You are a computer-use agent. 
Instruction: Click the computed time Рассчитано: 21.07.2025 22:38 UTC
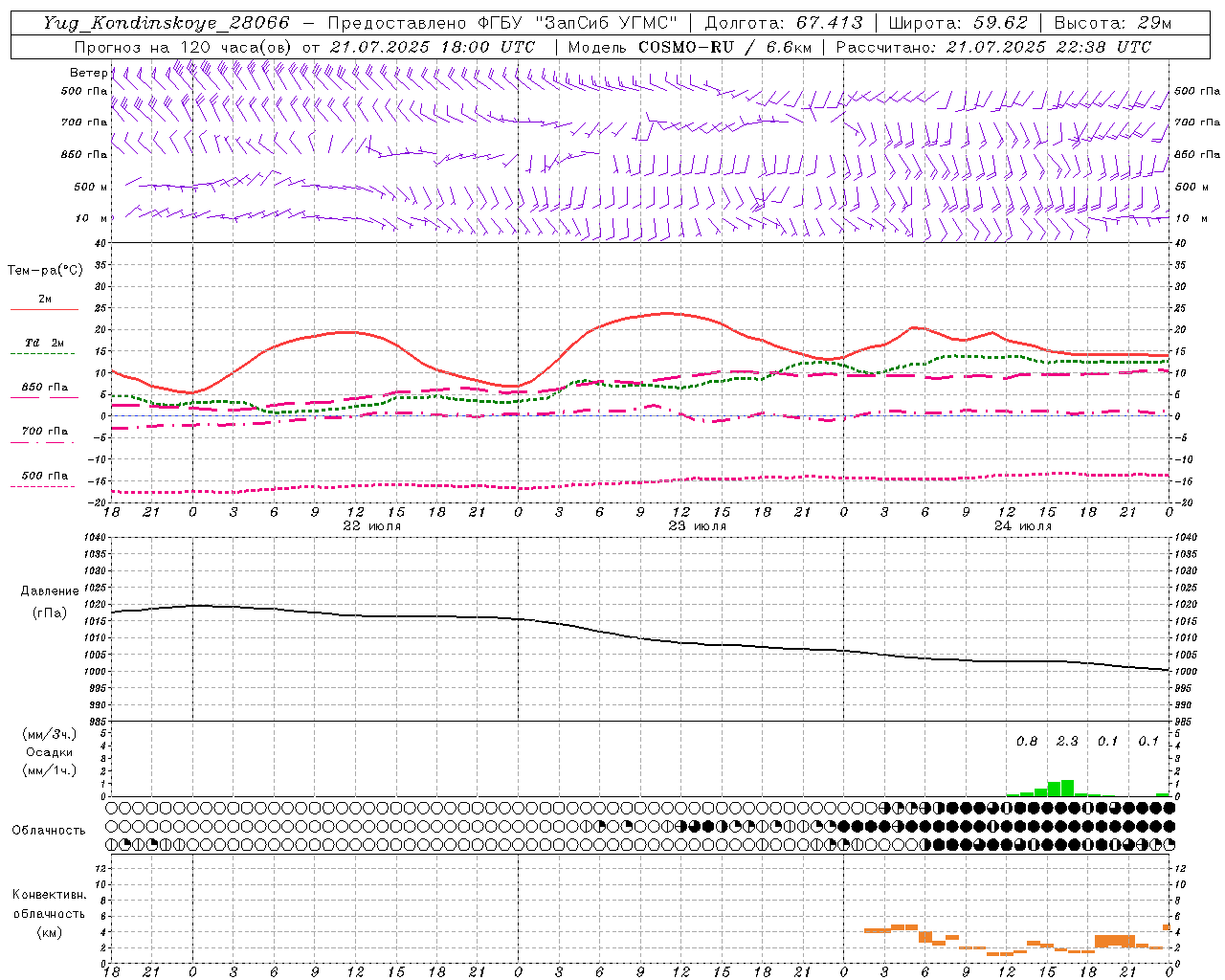pyautogui.click(x=993, y=47)
